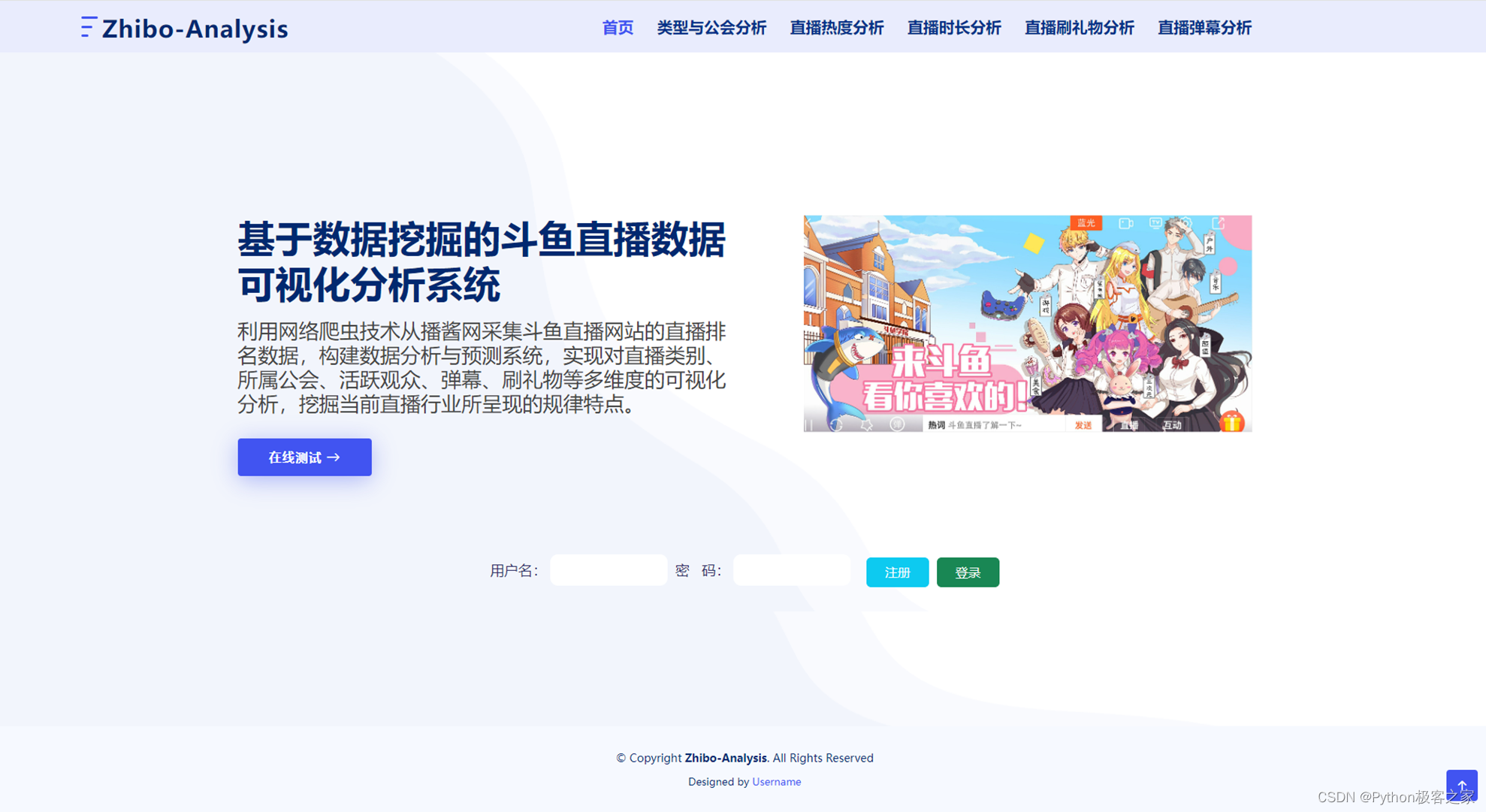Viewport: 1486px width, 812px height.
Task: Switch to 直播时长分析 page
Action: click(953, 28)
